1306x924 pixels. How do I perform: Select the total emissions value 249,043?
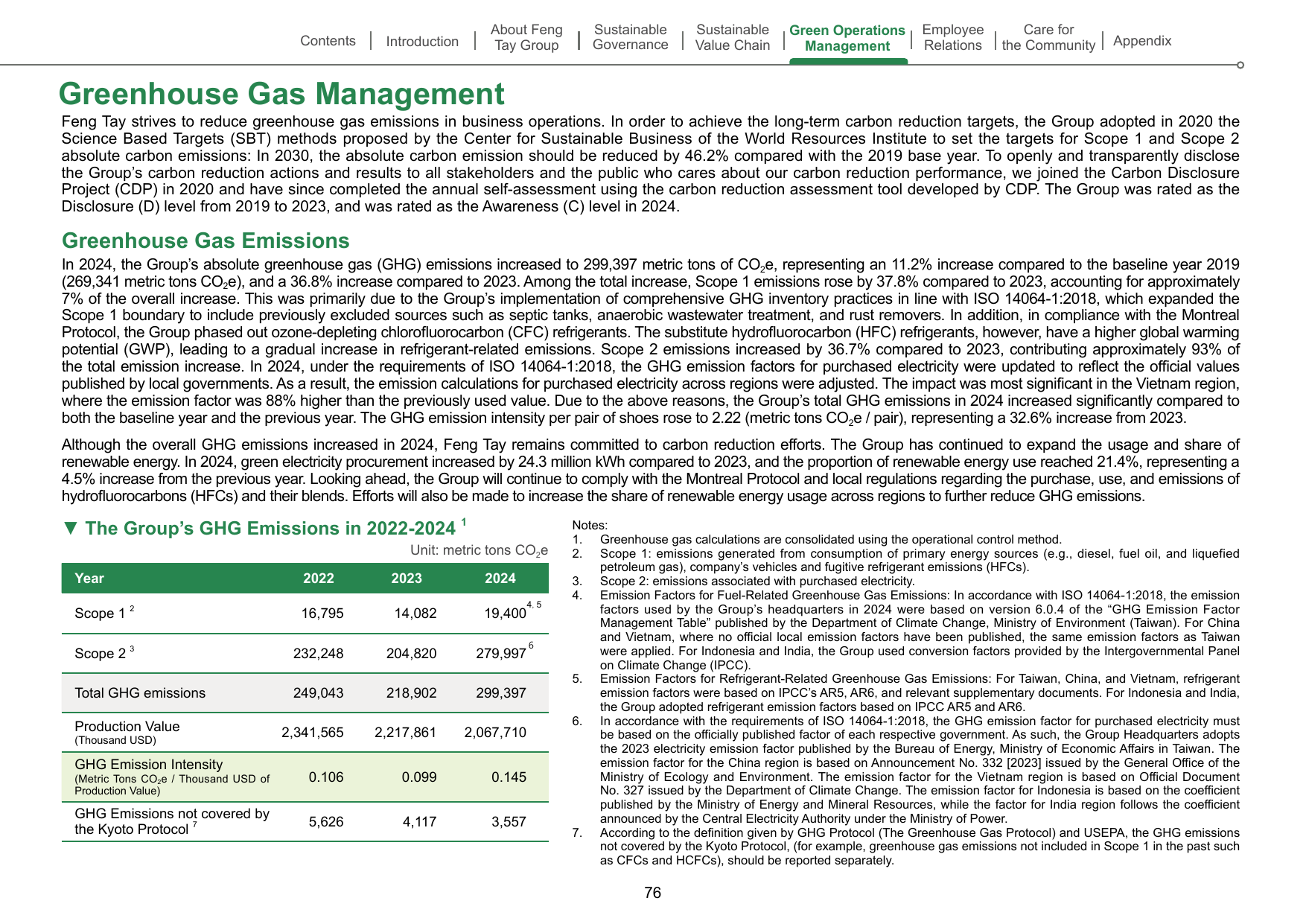[319, 693]
